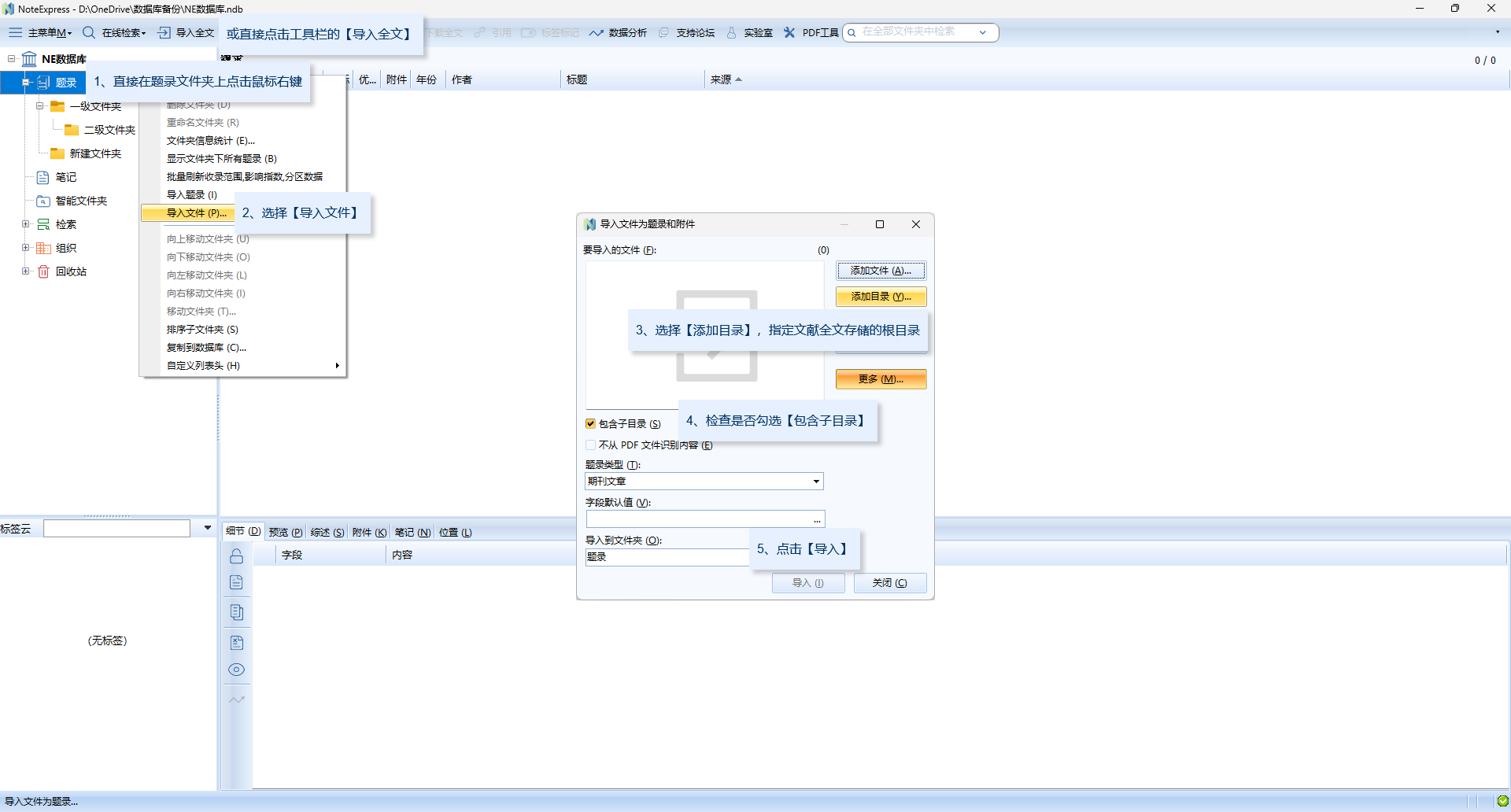Expand the 回收站 tree node
The width and height of the screenshot is (1511, 812).
[25, 271]
